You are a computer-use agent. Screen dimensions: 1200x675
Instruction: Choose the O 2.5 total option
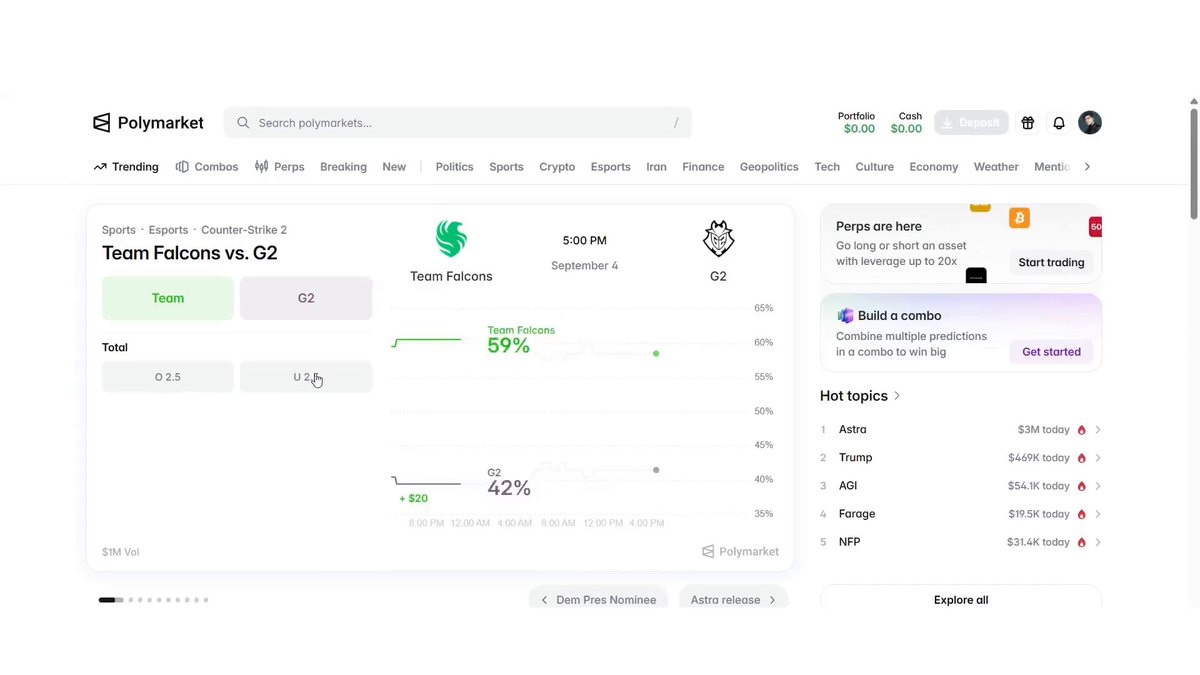point(168,377)
